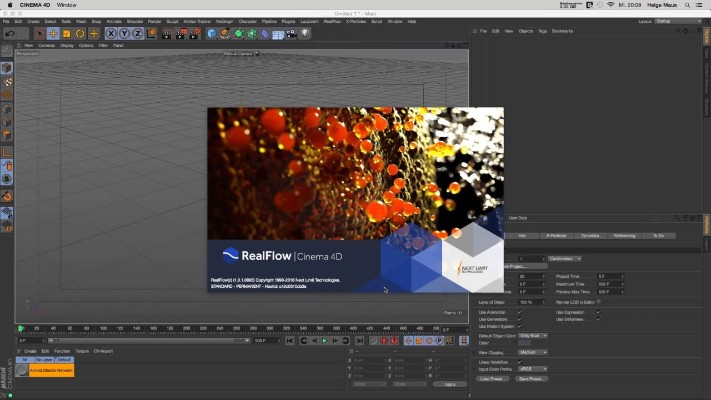The height and width of the screenshot is (400, 711).
Task: Select the Live Selection arrow tool
Action: coord(39,34)
